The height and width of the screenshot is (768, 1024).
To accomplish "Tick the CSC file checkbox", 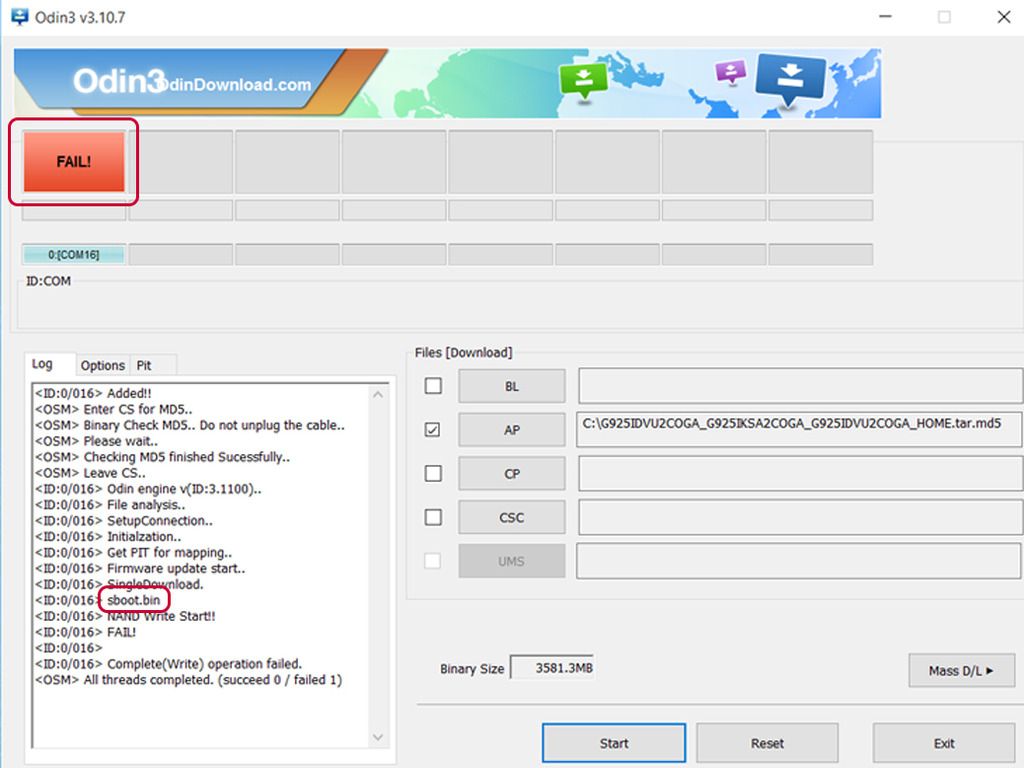I will coord(433,517).
